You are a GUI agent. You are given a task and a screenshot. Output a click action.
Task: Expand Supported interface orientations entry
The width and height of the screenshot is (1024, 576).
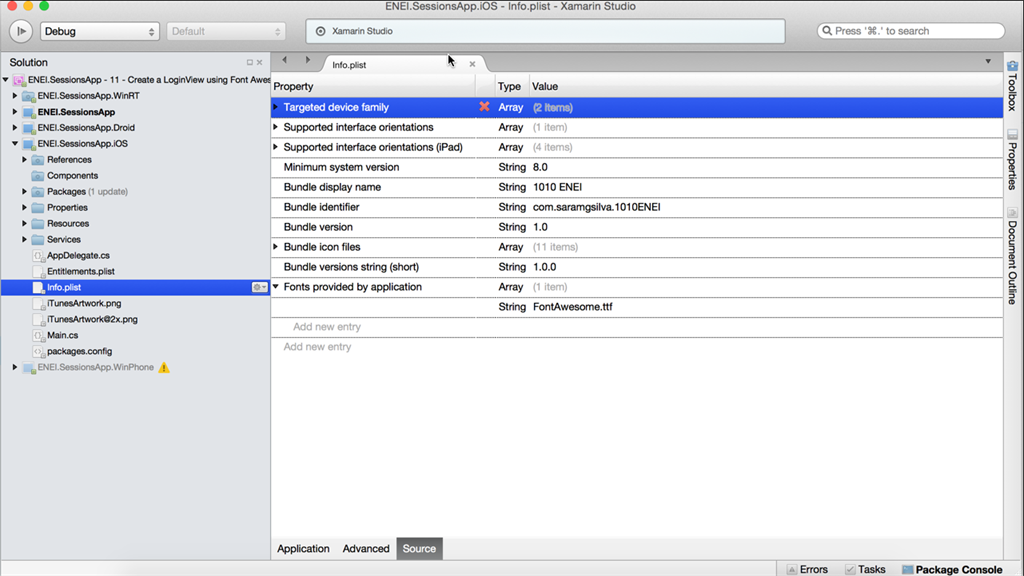[x=276, y=127]
